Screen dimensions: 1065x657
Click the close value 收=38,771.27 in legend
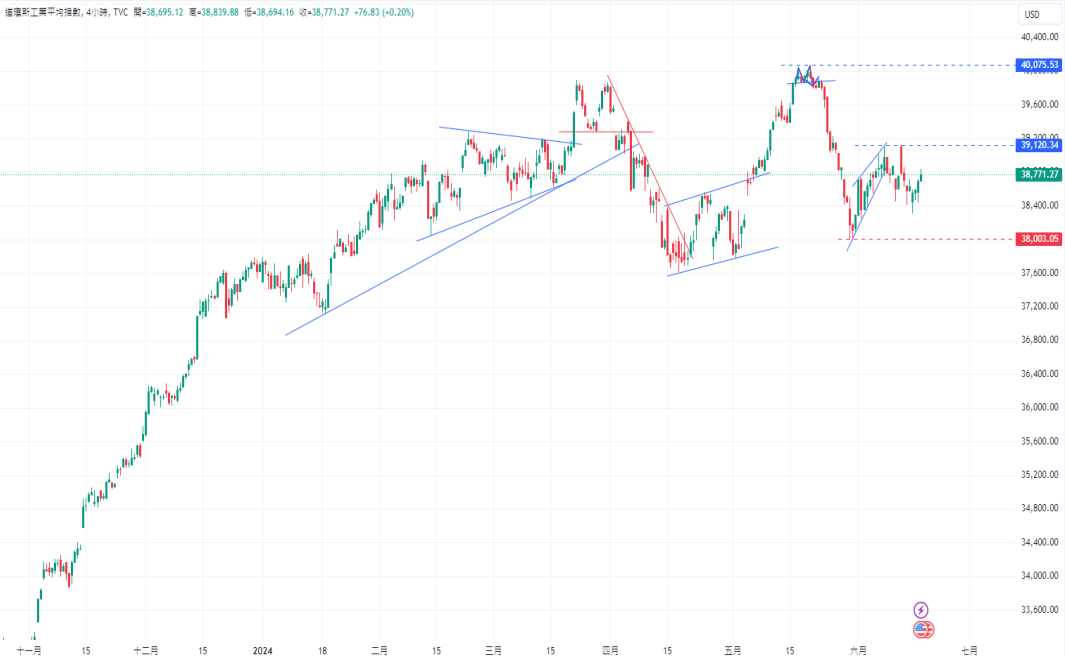click(324, 12)
